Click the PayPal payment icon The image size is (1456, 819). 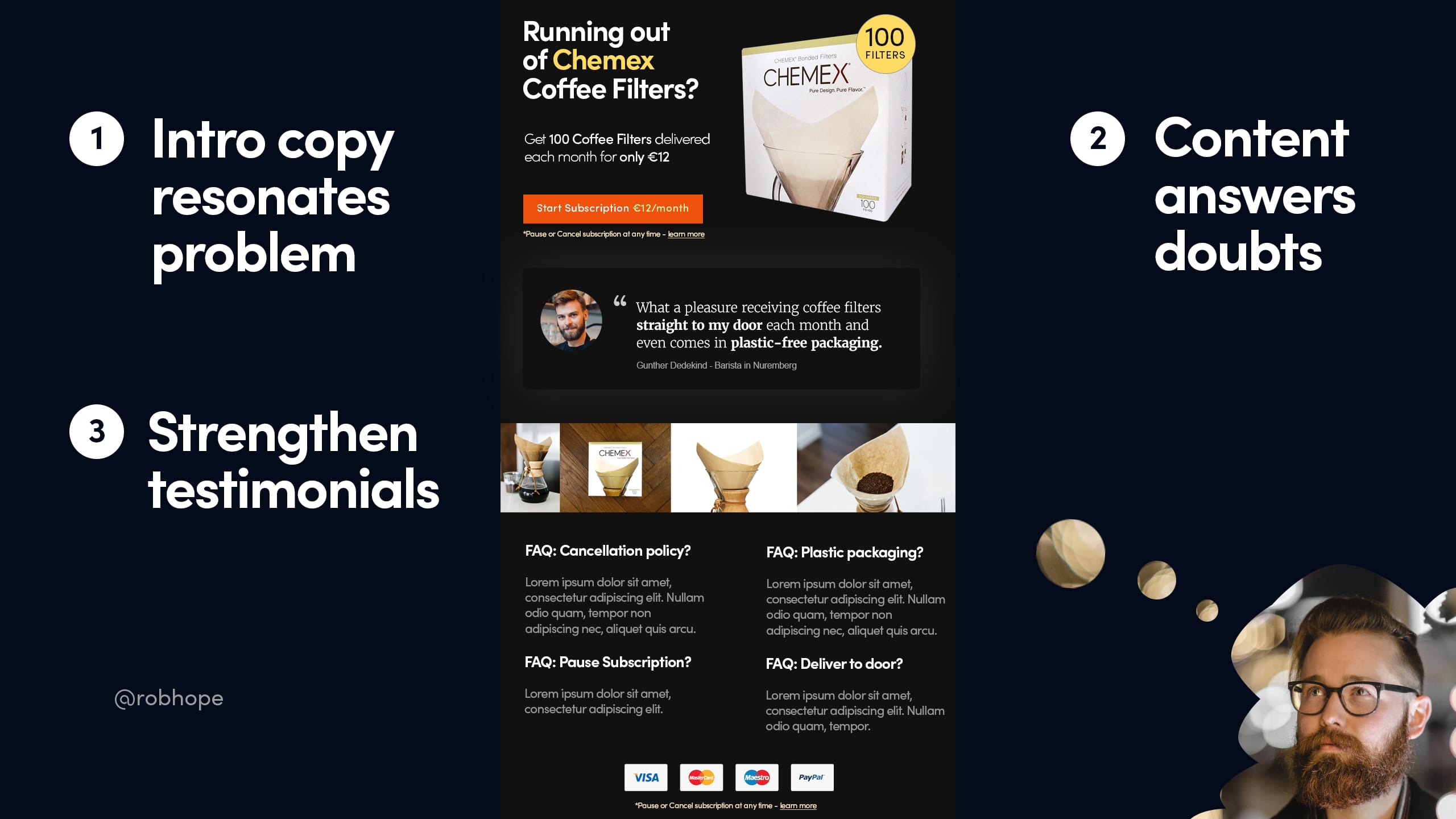[811, 778]
